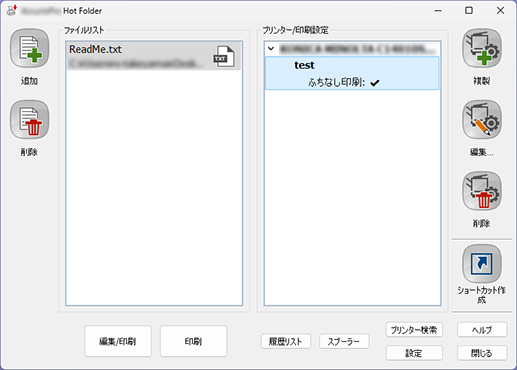Click the create shortcut icon (ショートカット作成)

click(482, 264)
